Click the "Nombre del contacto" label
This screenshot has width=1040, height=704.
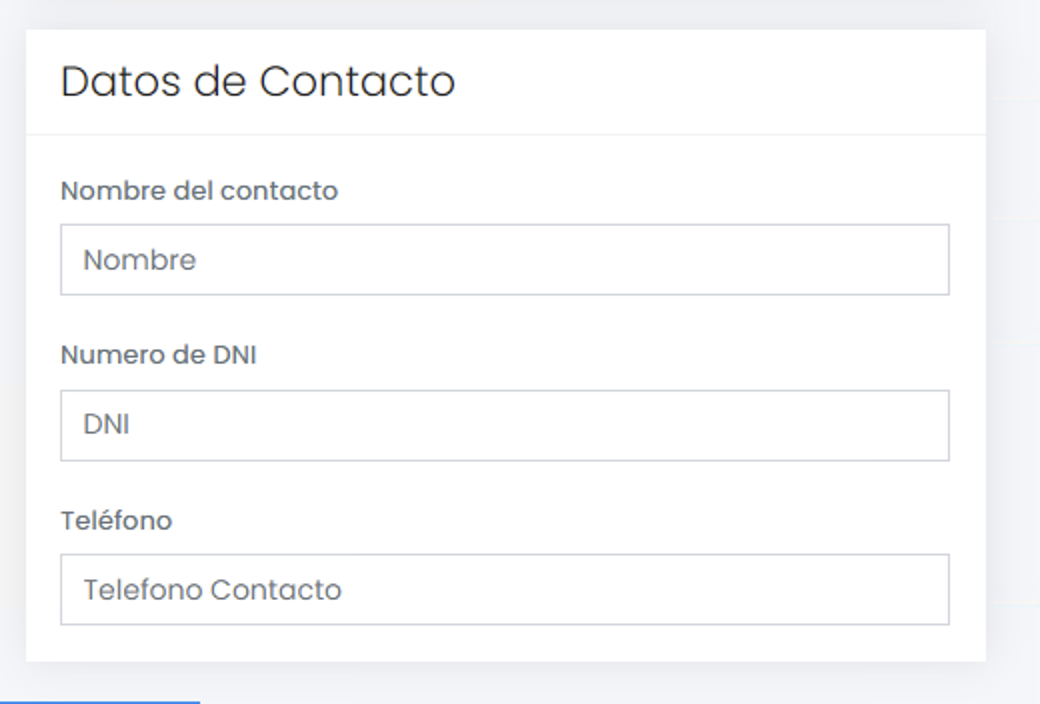(199, 190)
